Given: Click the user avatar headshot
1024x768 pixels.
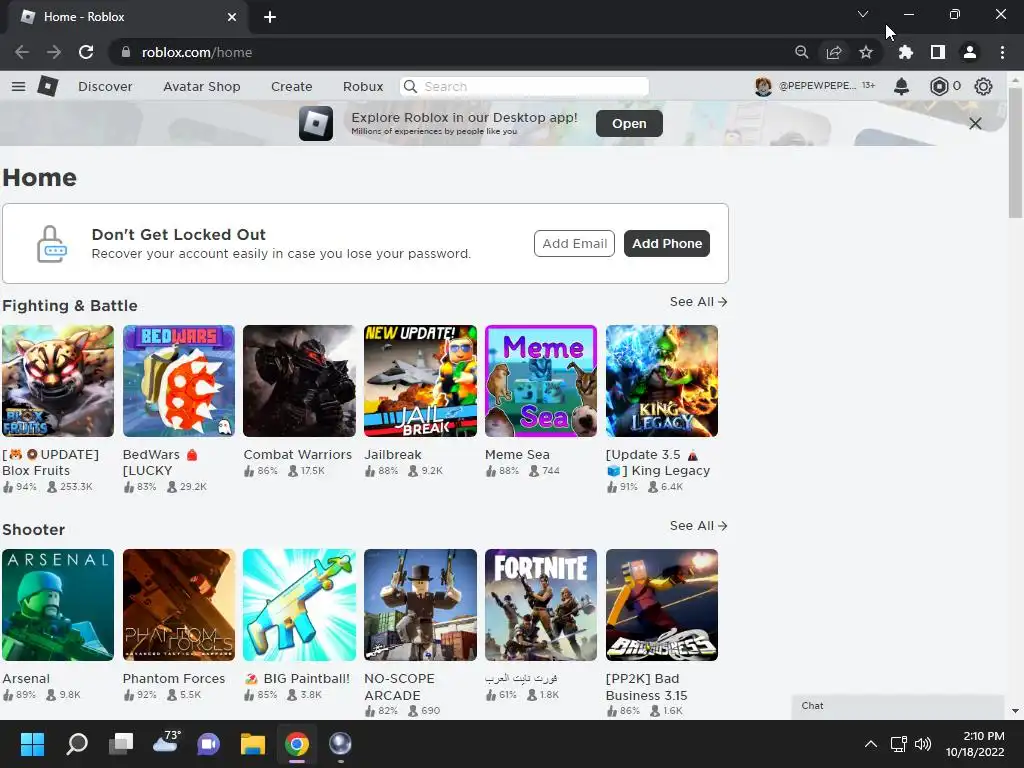Looking at the screenshot, I should pyautogui.click(x=763, y=86).
